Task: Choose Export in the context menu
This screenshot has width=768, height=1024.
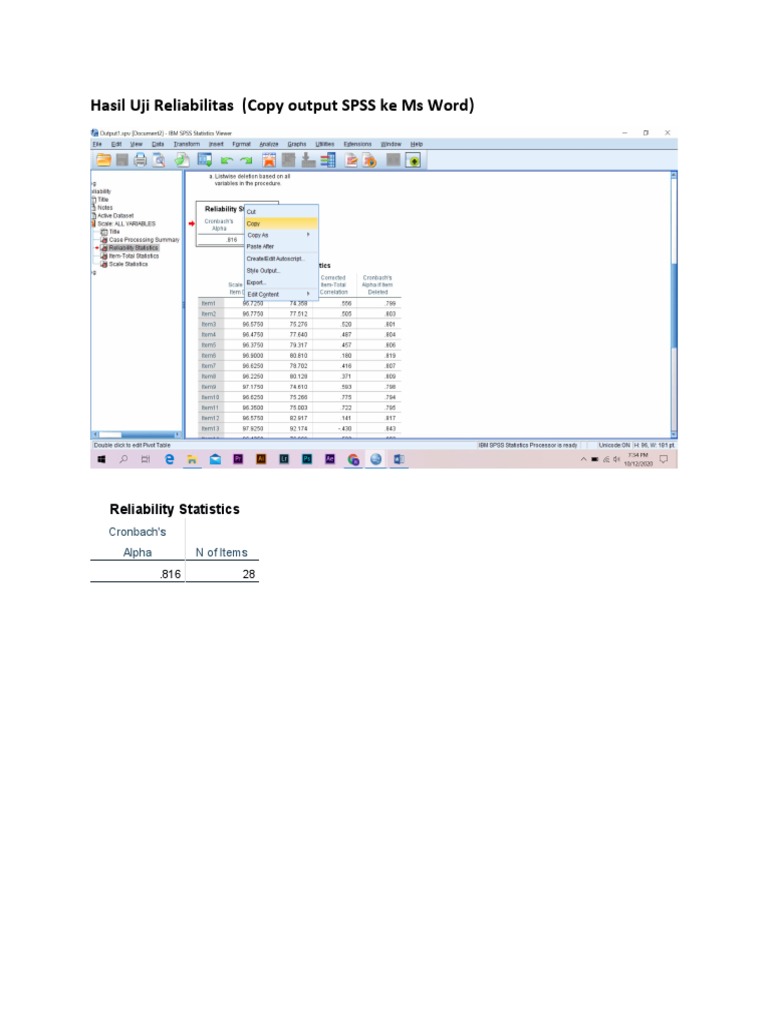Action: pos(281,283)
